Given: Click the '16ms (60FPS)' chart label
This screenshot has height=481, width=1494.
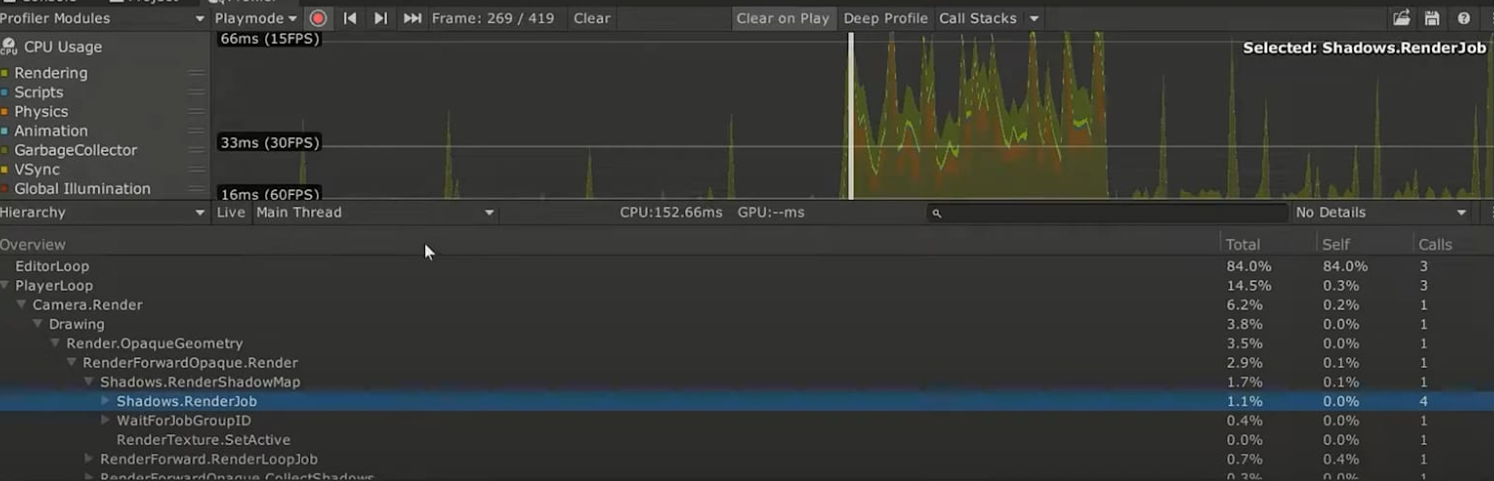Looking at the screenshot, I should (x=269, y=194).
